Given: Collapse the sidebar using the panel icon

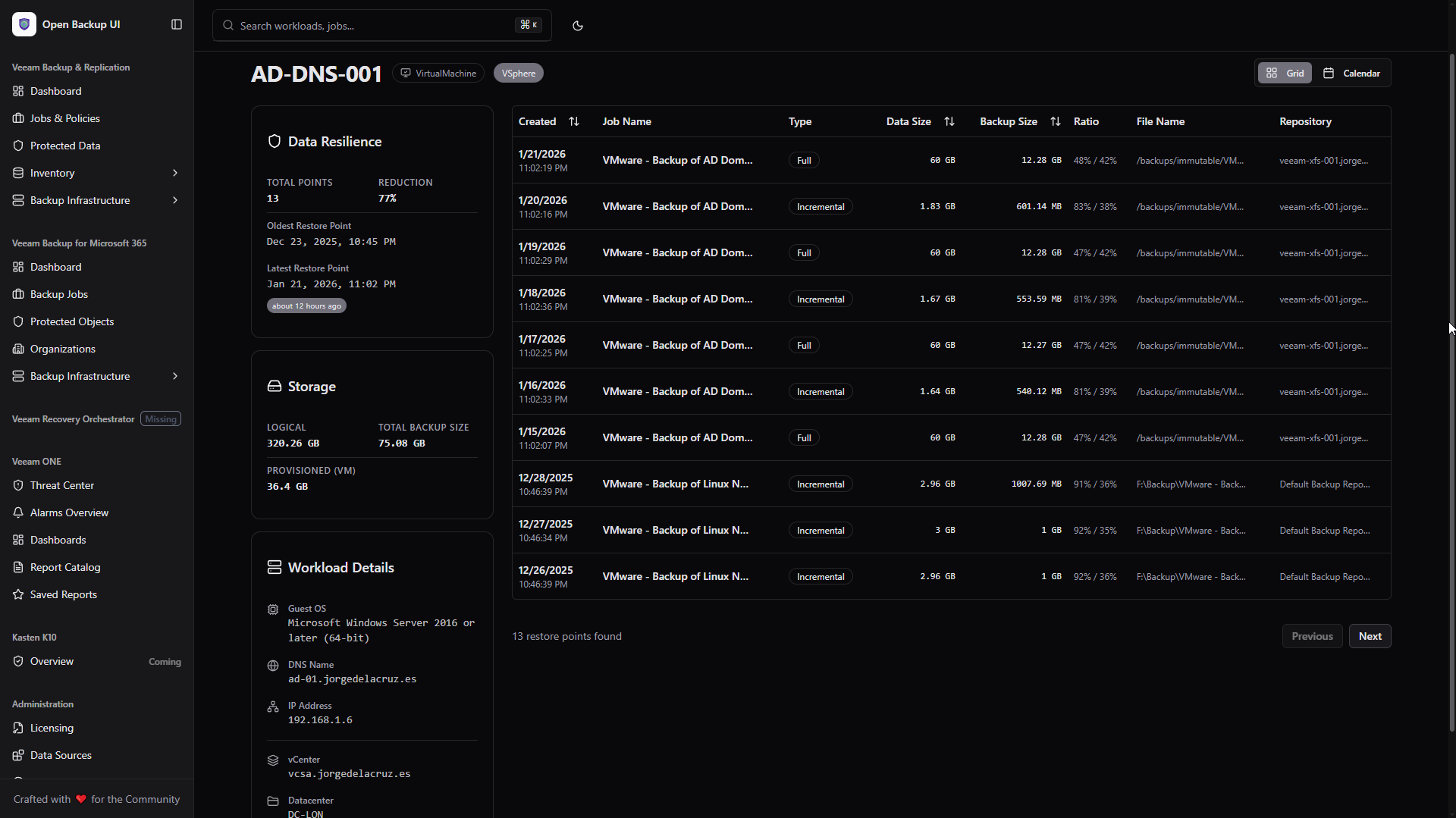Looking at the screenshot, I should (x=176, y=24).
